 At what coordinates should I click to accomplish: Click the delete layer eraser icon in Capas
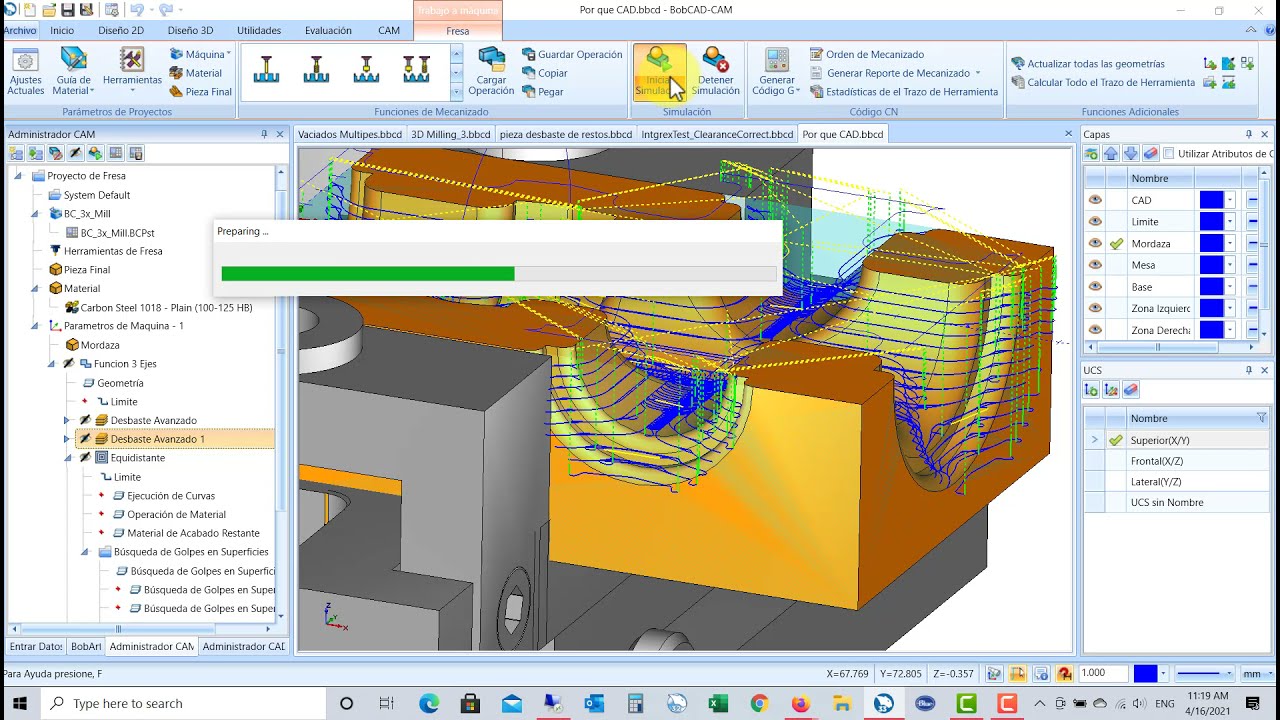tap(1150, 153)
